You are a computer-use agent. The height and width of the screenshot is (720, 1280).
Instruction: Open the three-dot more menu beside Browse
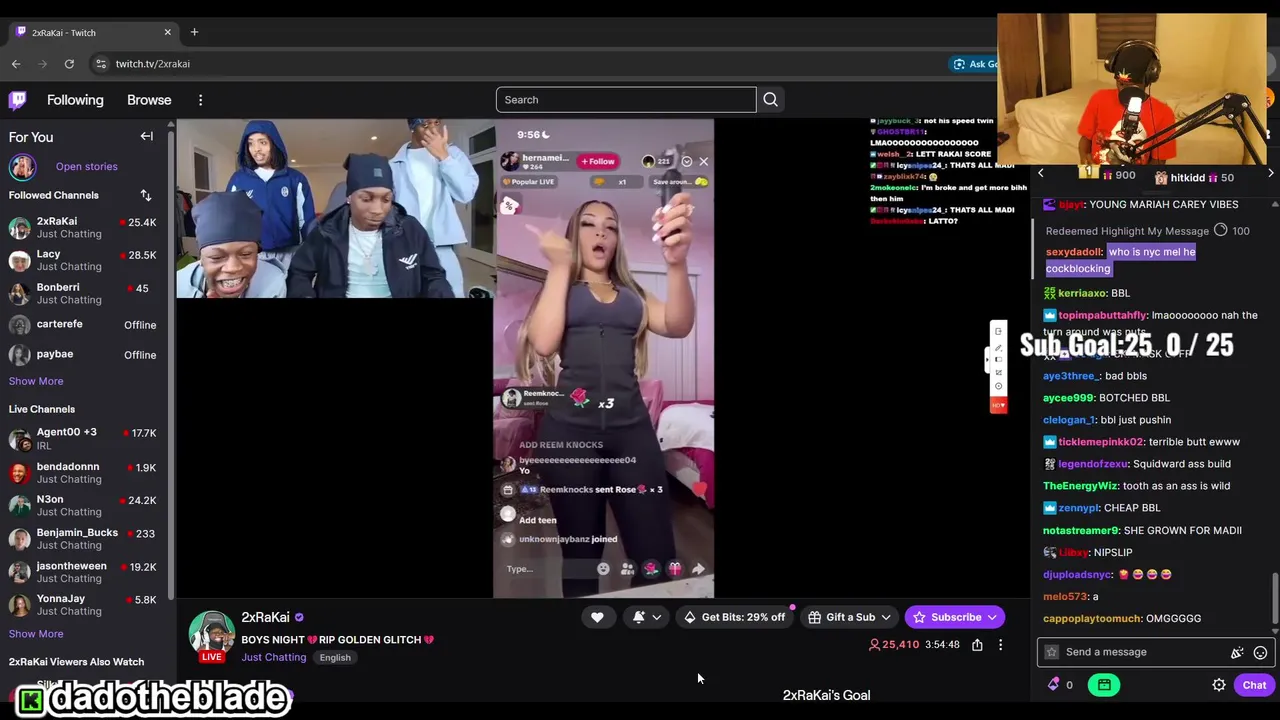(x=200, y=100)
